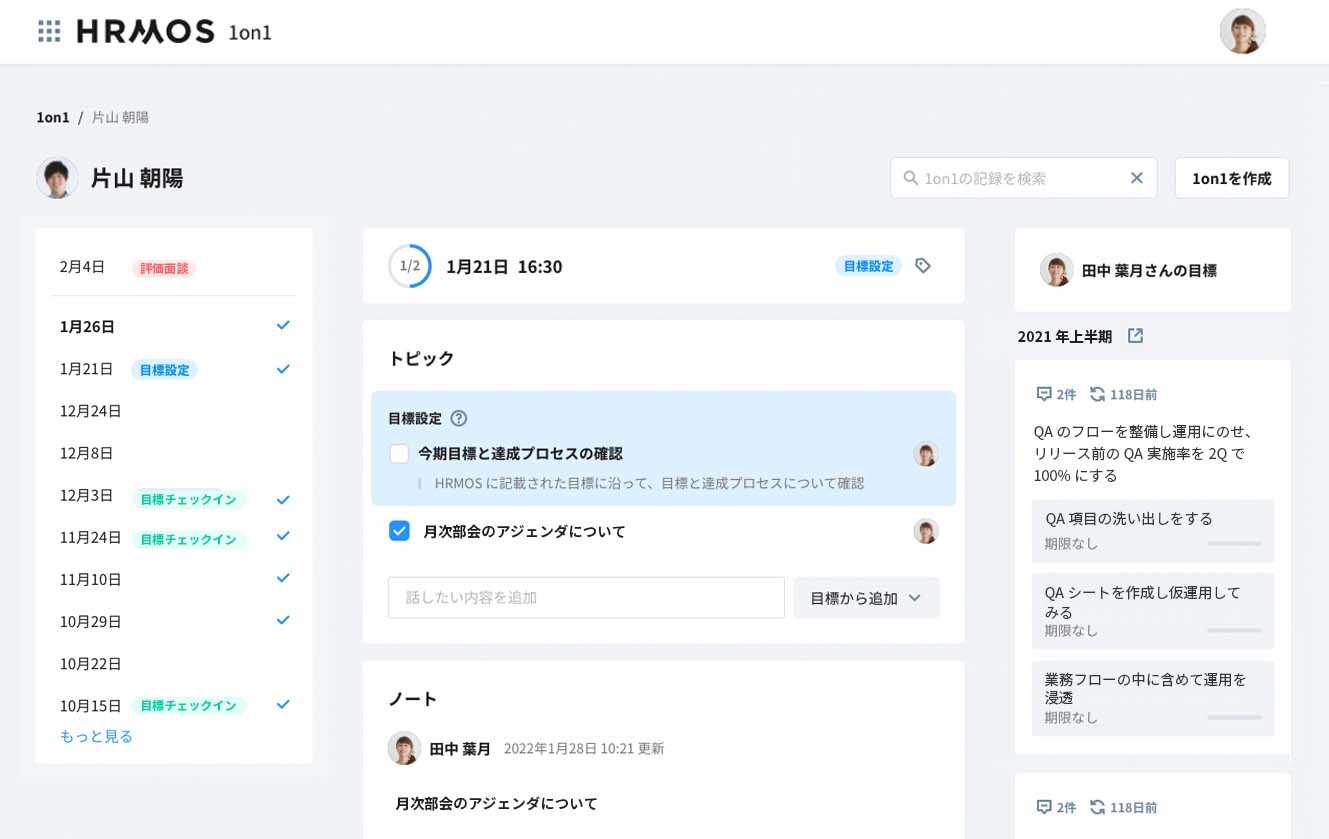Click the 1on1を作成 button

[x=1231, y=178]
